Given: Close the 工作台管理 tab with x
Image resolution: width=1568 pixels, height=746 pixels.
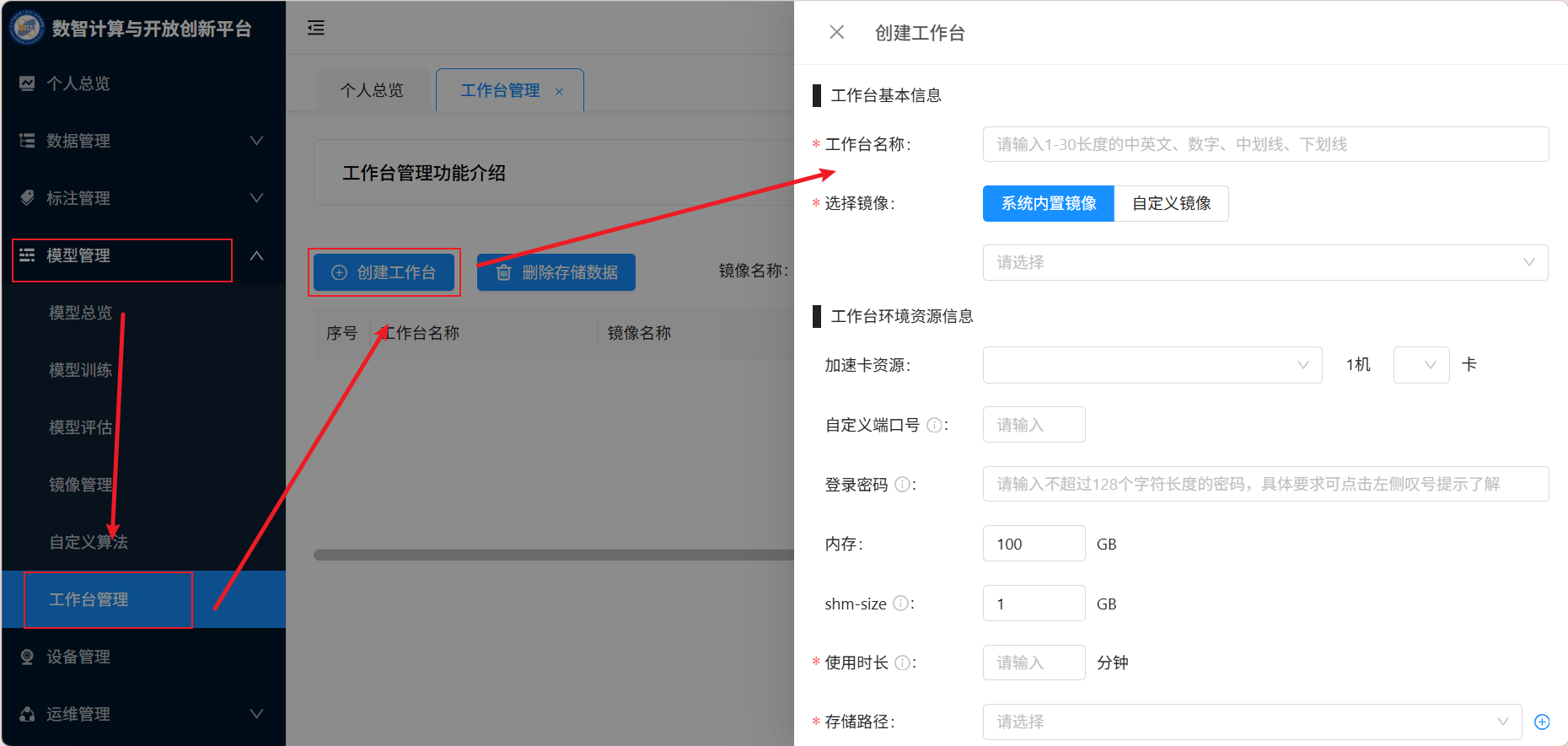Looking at the screenshot, I should pos(559,91).
